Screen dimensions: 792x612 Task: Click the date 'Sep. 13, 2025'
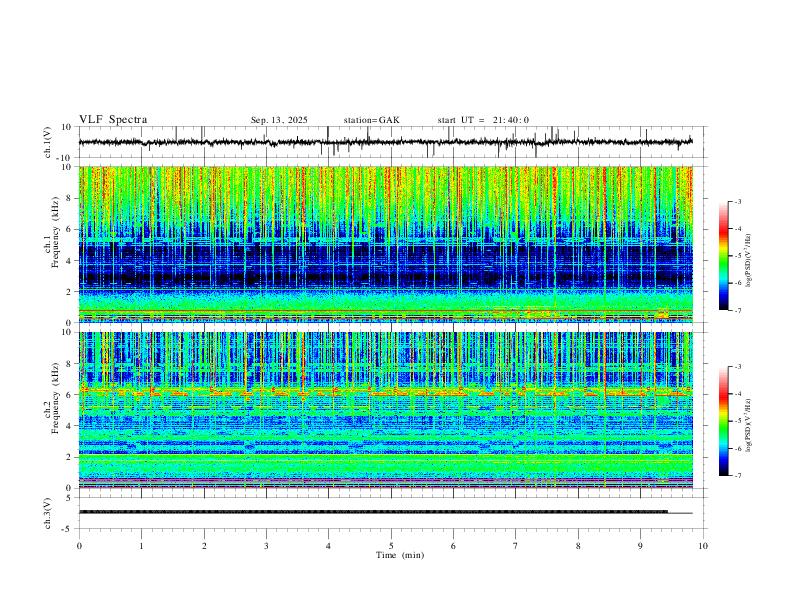pyautogui.click(x=279, y=120)
